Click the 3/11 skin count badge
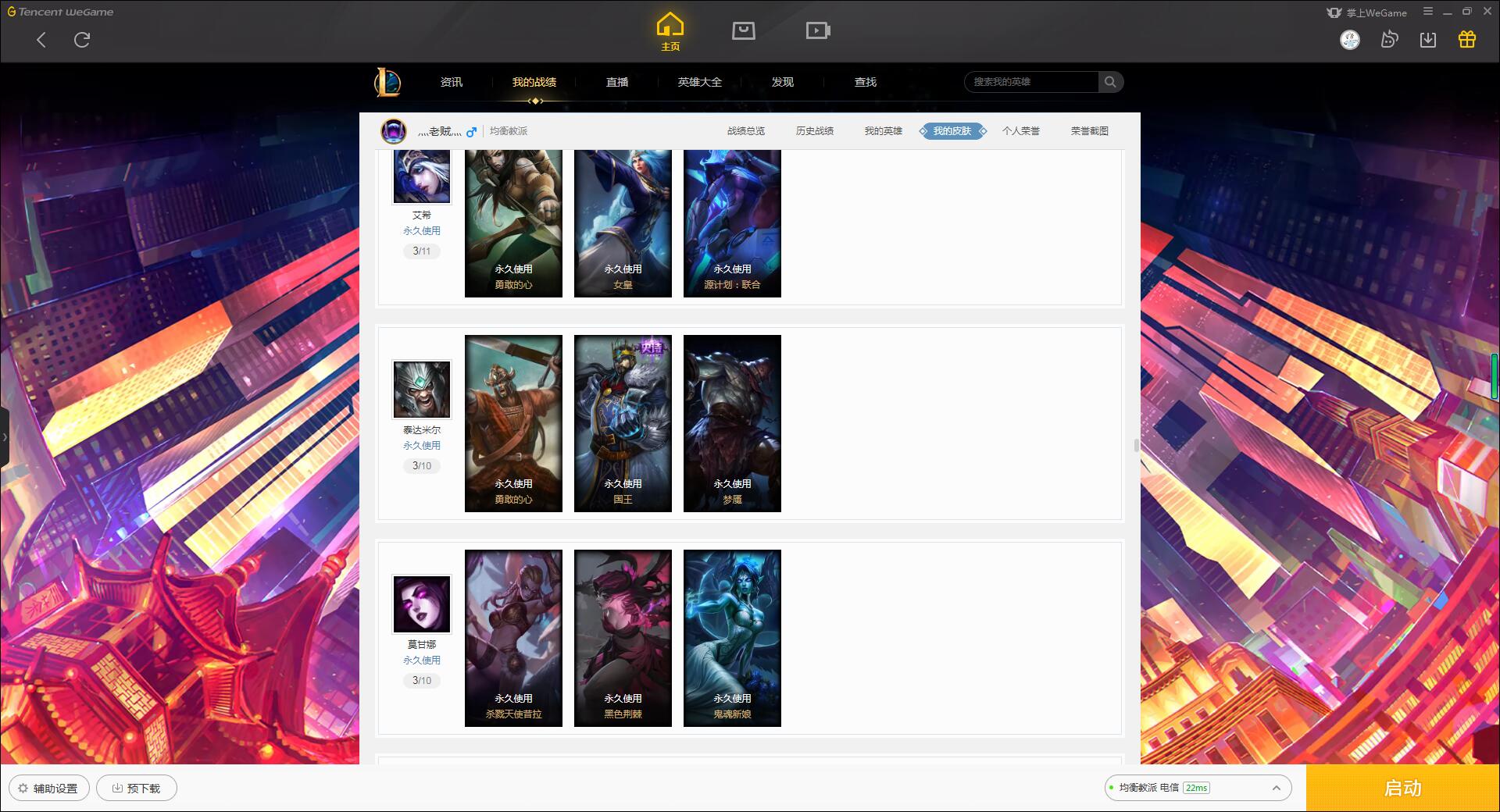Image resolution: width=1500 pixels, height=812 pixels. click(x=422, y=251)
